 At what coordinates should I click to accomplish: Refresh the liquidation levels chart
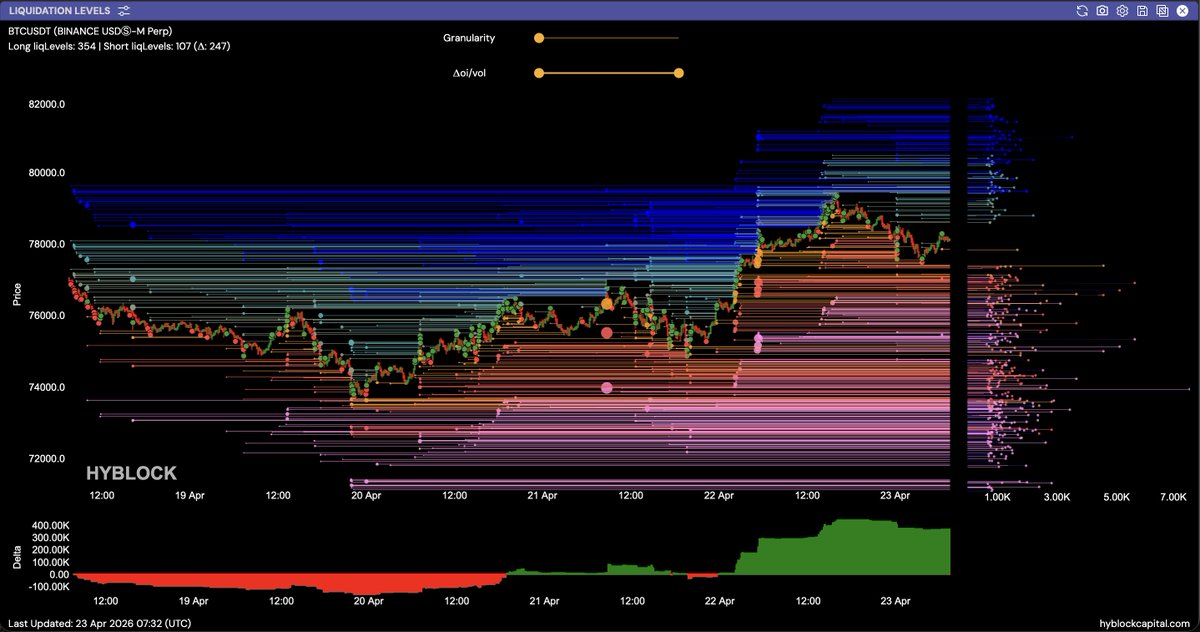(x=1081, y=10)
